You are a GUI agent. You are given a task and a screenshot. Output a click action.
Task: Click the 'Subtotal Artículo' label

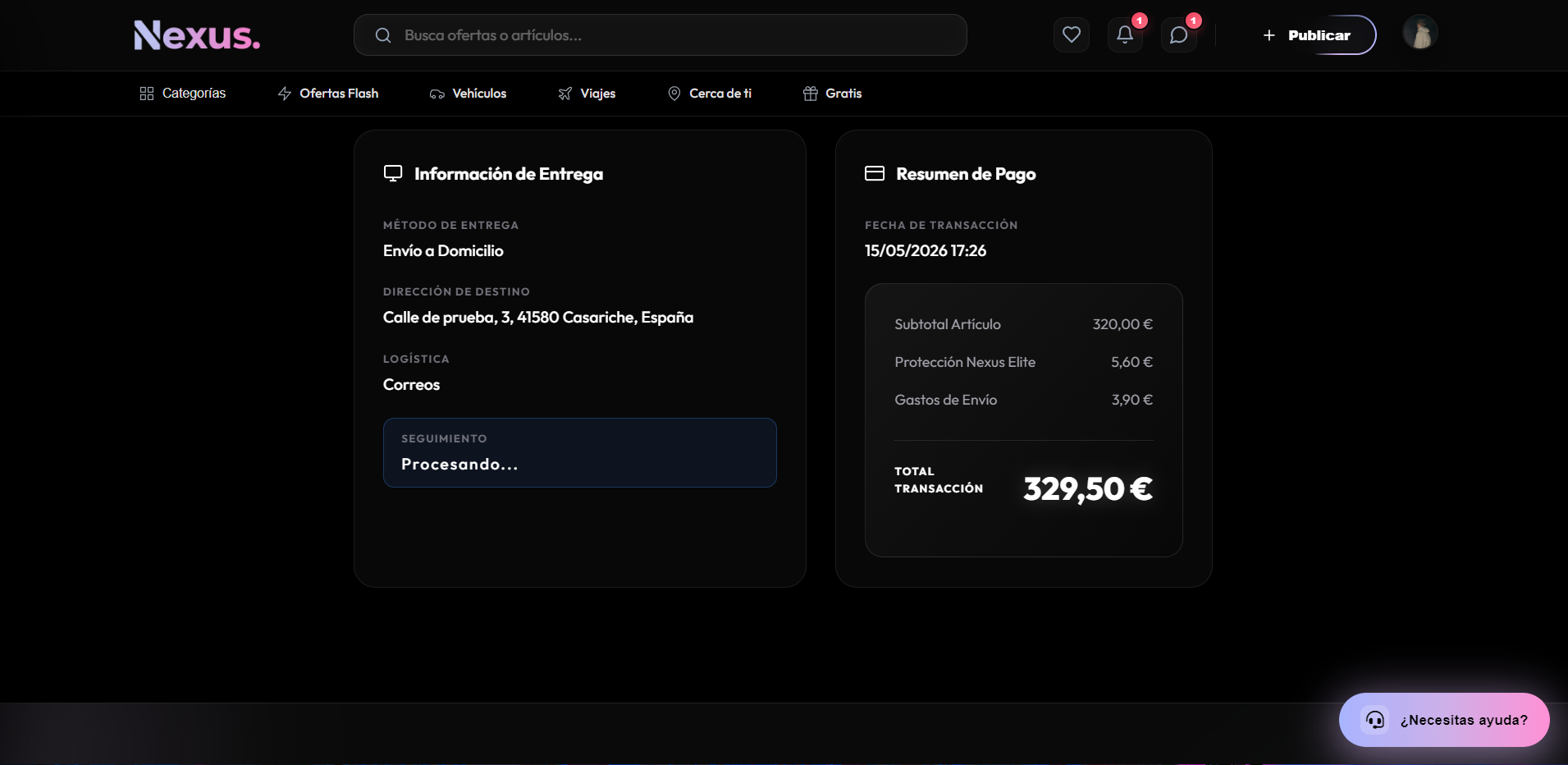[948, 324]
